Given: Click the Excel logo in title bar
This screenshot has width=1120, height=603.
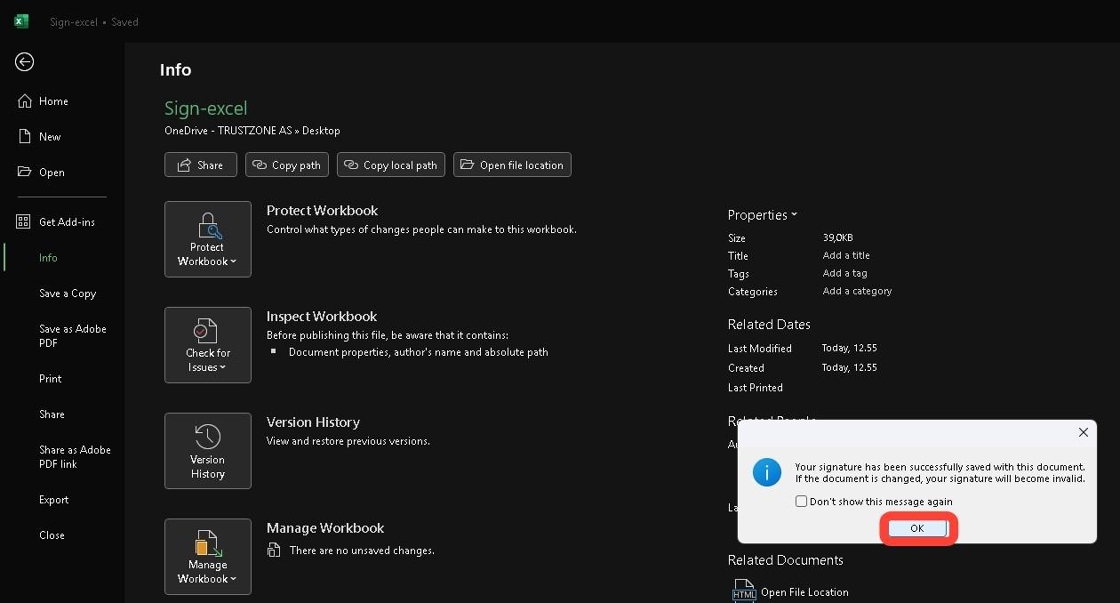Looking at the screenshot, I should click(21, 21).
